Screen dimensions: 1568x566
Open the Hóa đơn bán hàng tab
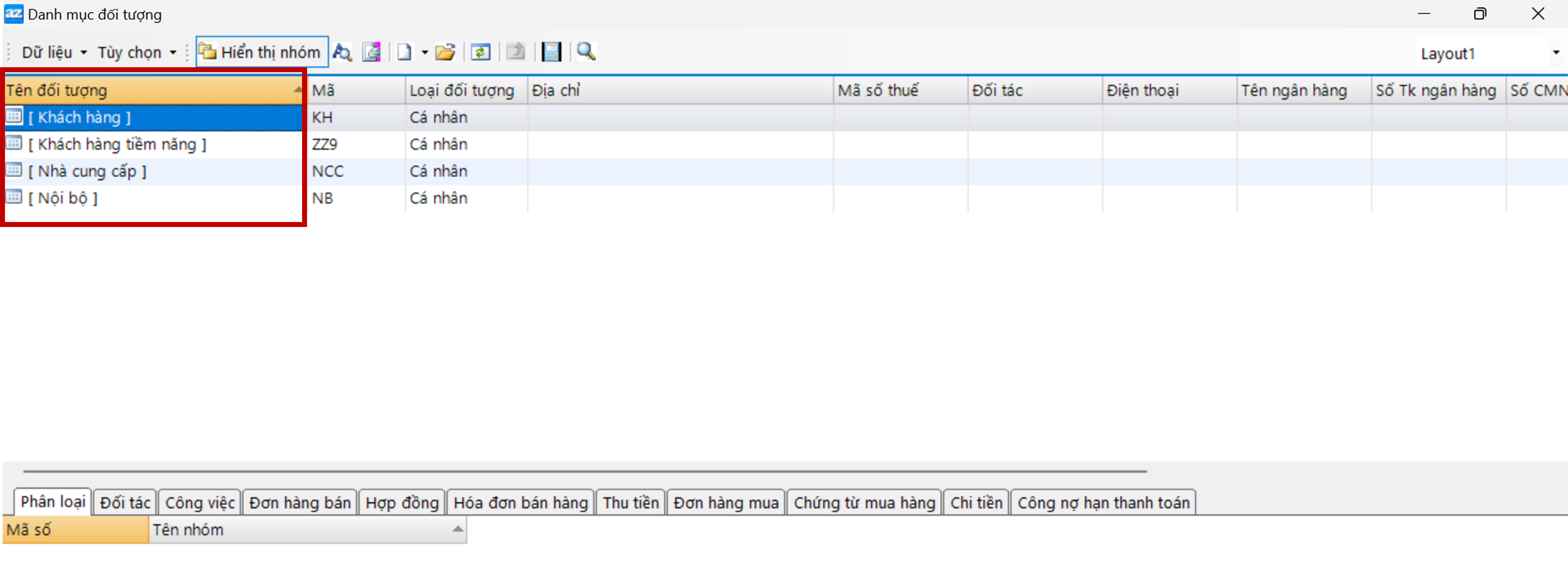tap(521, 503)
